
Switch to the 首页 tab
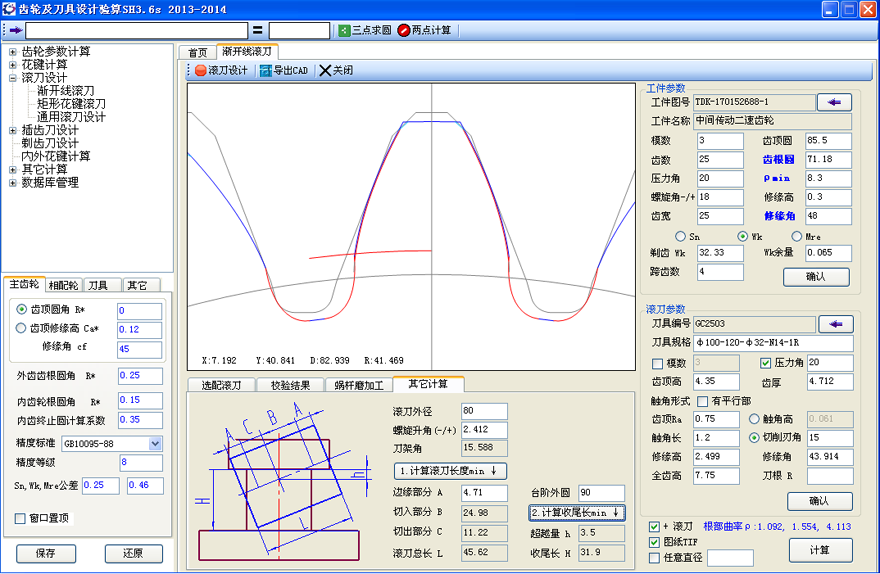pyautogui.click(x=198, y=52)
